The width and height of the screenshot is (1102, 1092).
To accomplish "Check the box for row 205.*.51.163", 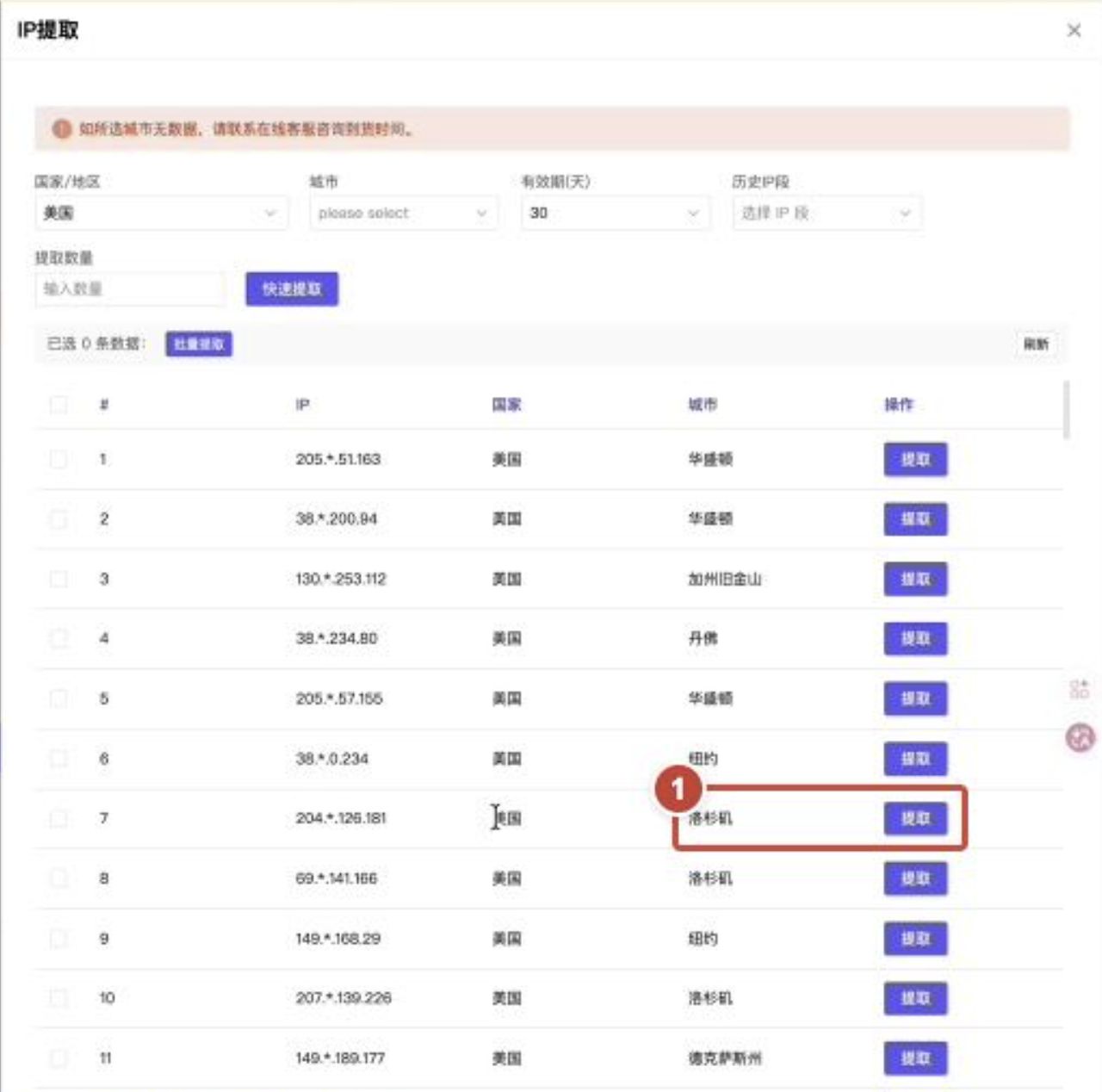I will [59, 459].
